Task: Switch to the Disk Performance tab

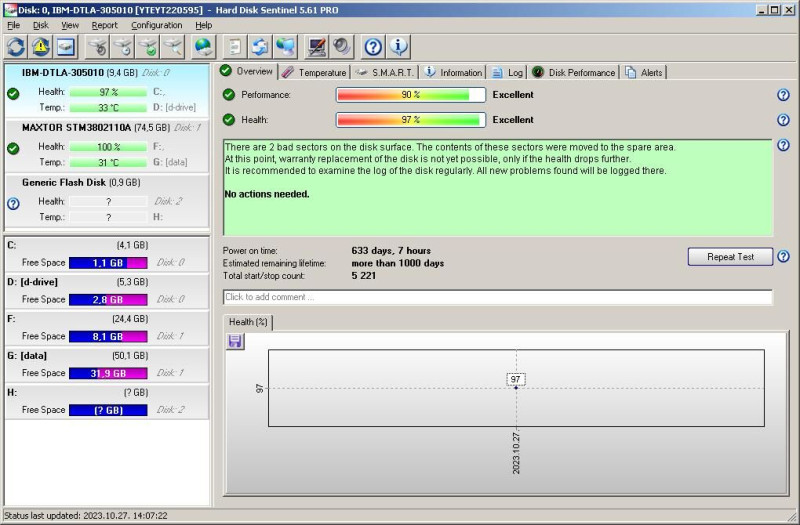Action: pyautogui.click(x=573, y=72)
